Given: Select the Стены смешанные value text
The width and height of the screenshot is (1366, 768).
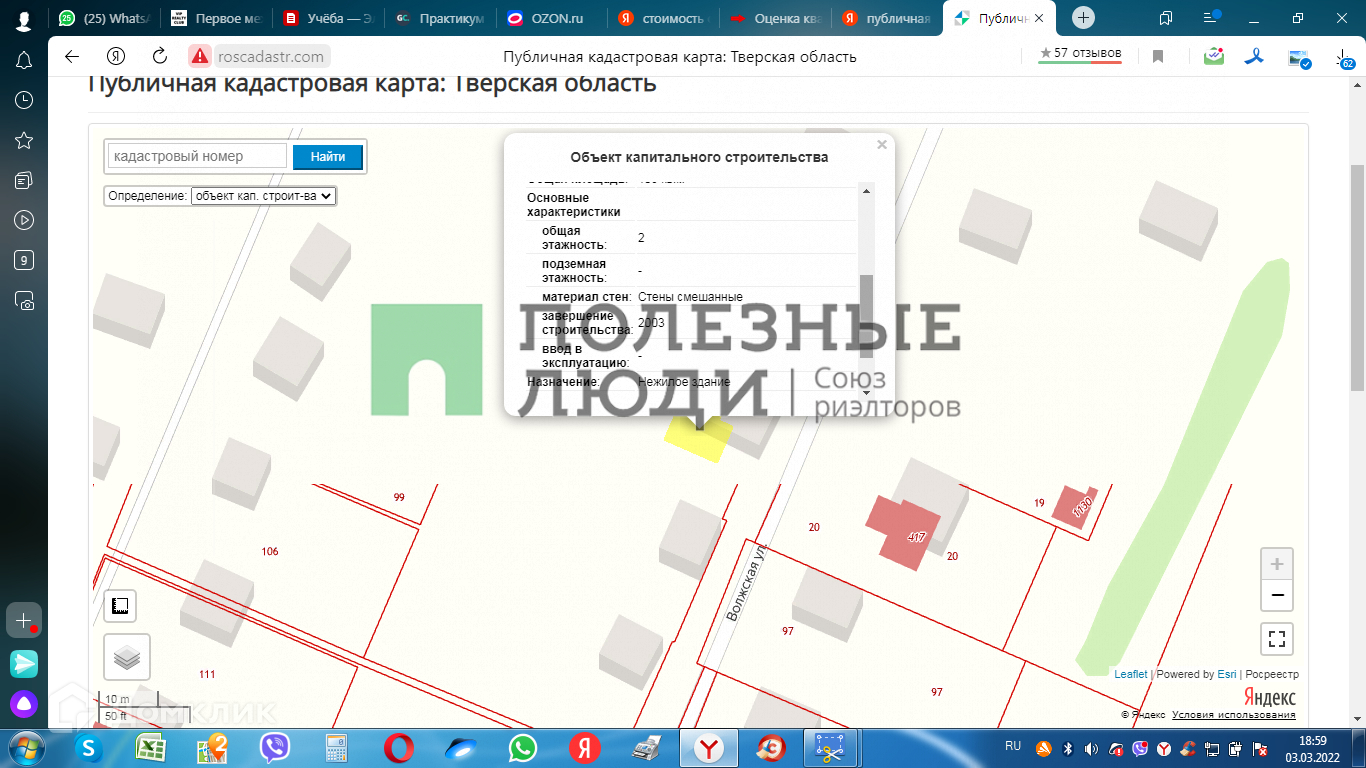Looking at the screenshot, I should (690, 297).
